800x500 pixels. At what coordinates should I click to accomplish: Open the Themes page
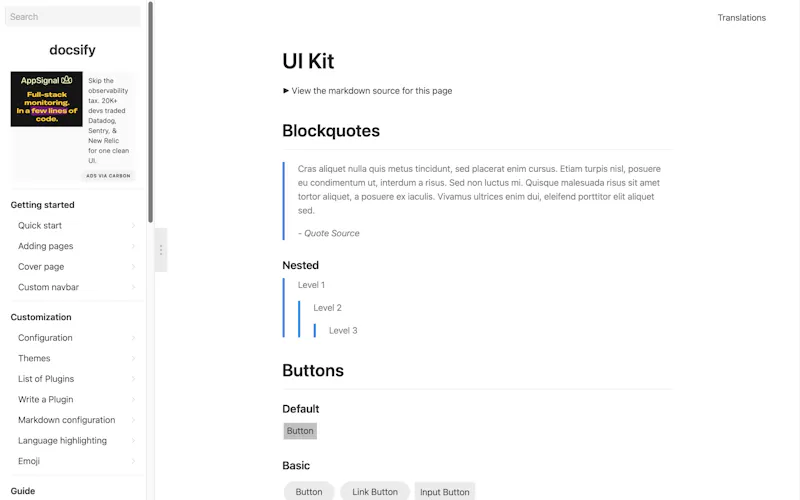pos(34,358)
